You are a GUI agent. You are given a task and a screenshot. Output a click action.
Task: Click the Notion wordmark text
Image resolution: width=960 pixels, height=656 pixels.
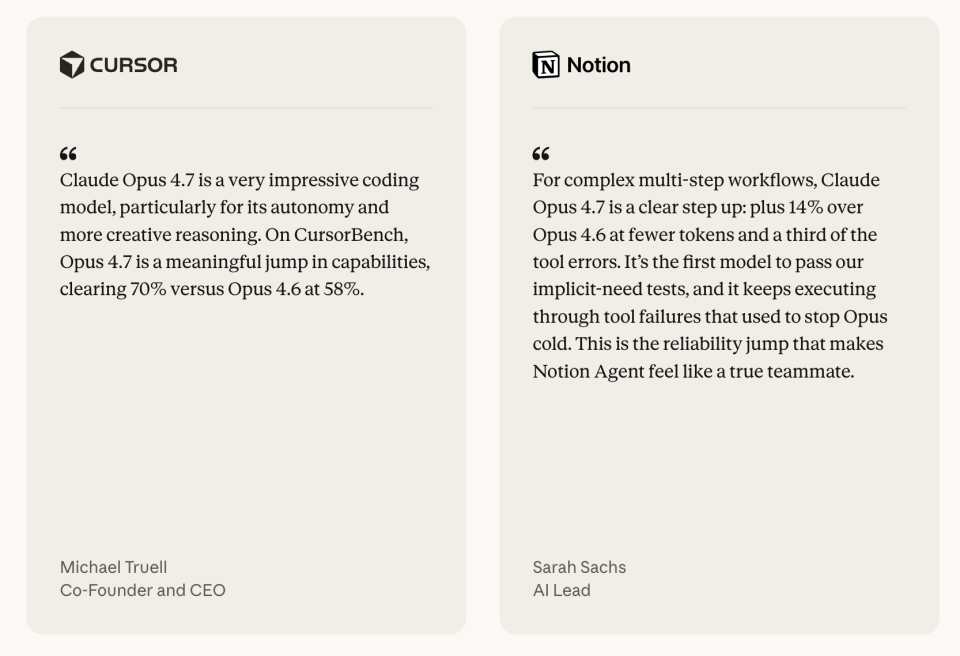pos(598,65)
